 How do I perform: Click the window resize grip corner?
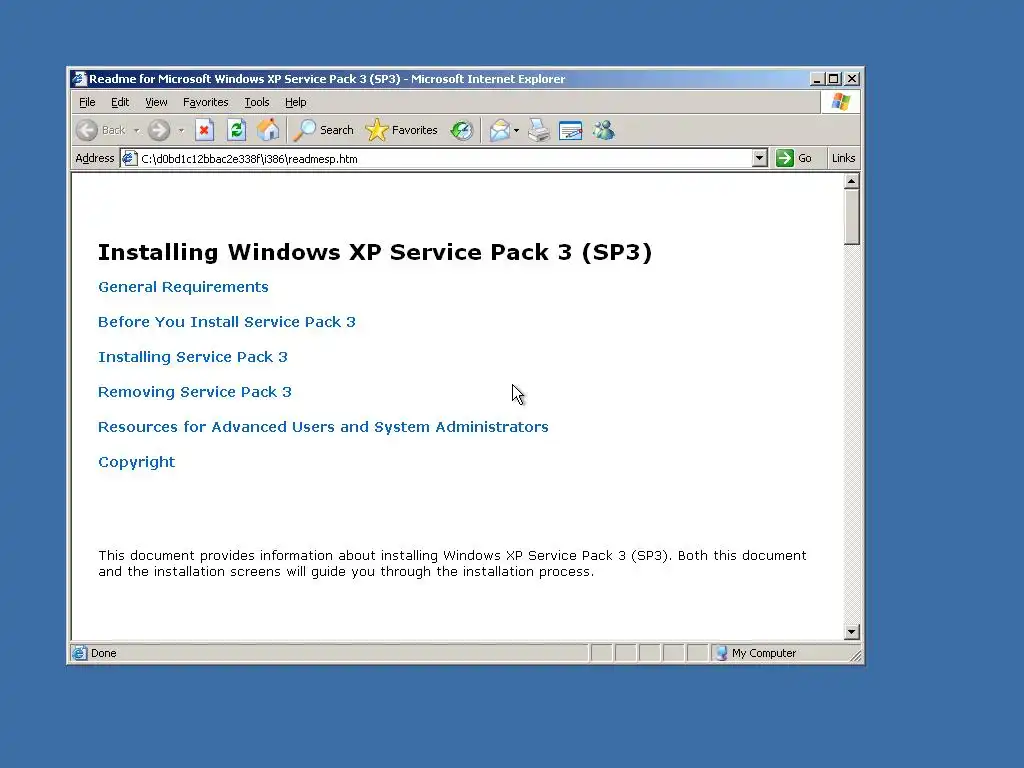856,656
